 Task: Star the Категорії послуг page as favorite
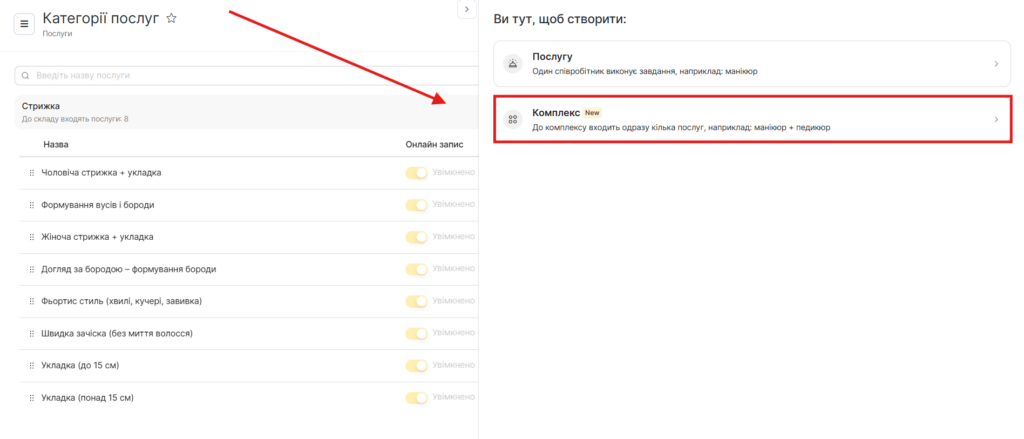coord(172,18)
